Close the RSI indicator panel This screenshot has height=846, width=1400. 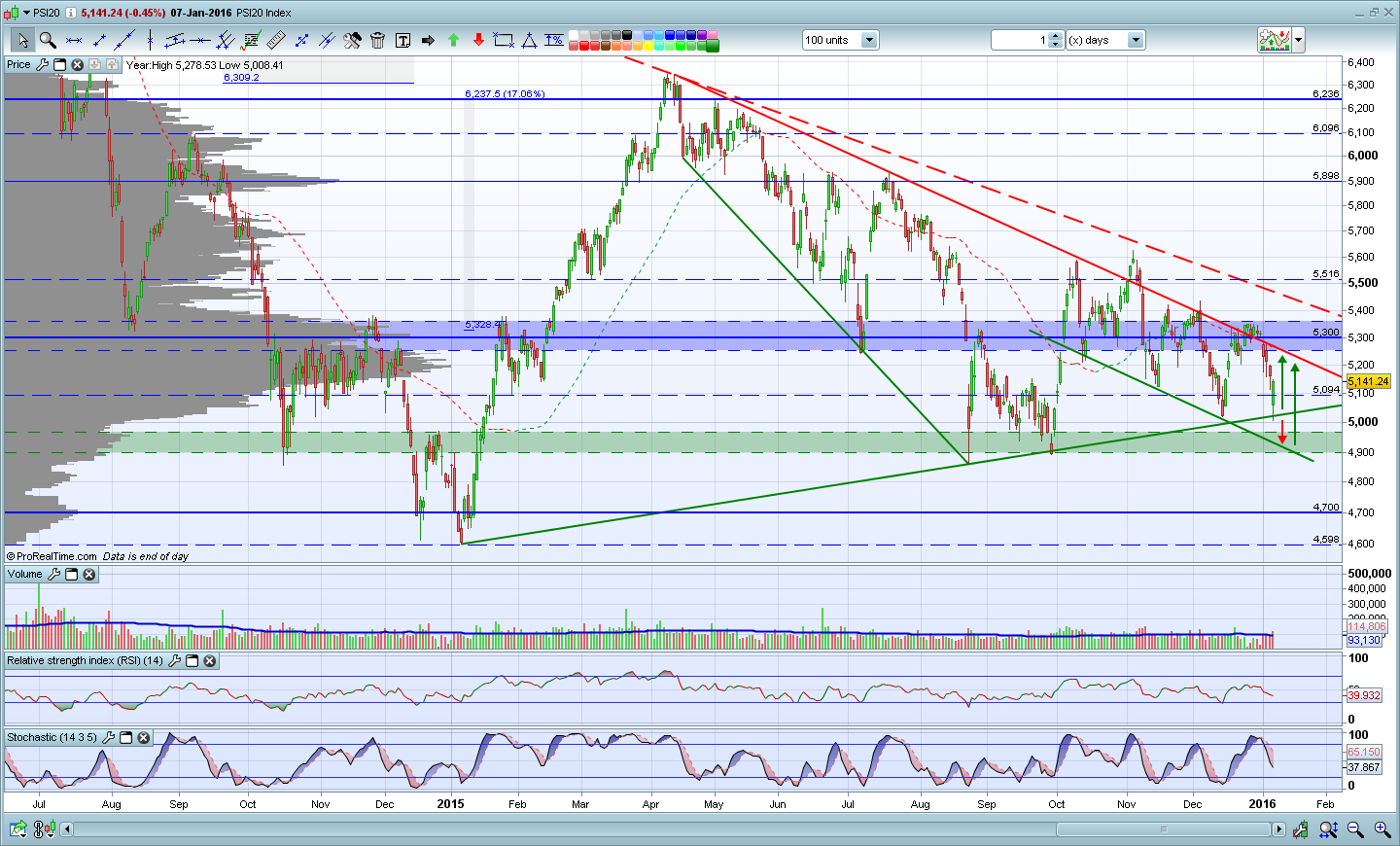pyautogui.click(x=209, y=661)
